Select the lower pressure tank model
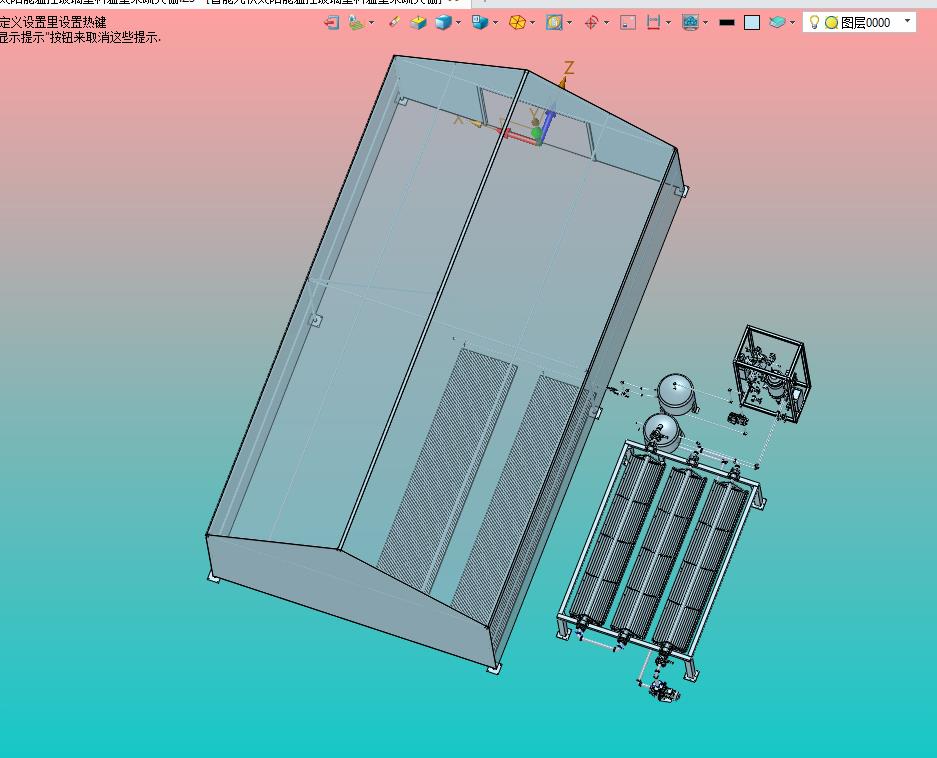 [662, 432]
